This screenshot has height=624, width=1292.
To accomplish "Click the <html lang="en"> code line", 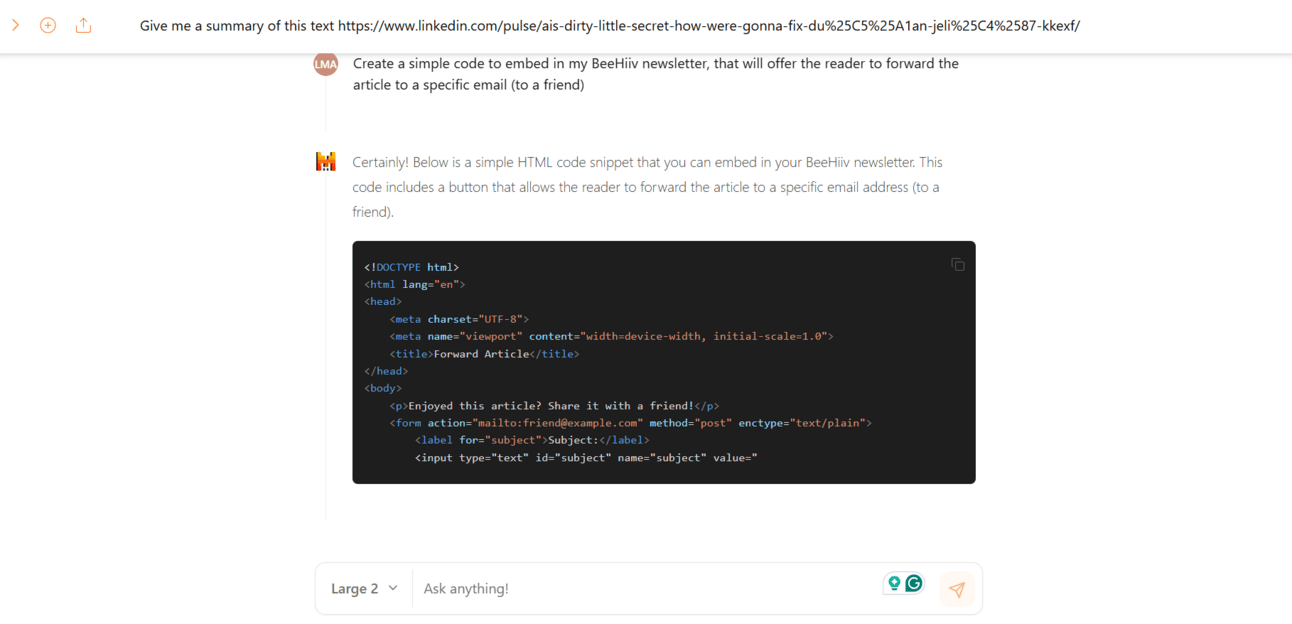I will tap(415, 284).
